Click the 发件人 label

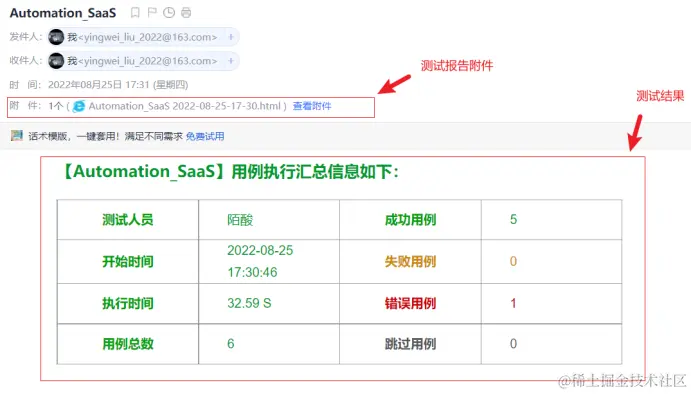[x=25, y=37]
